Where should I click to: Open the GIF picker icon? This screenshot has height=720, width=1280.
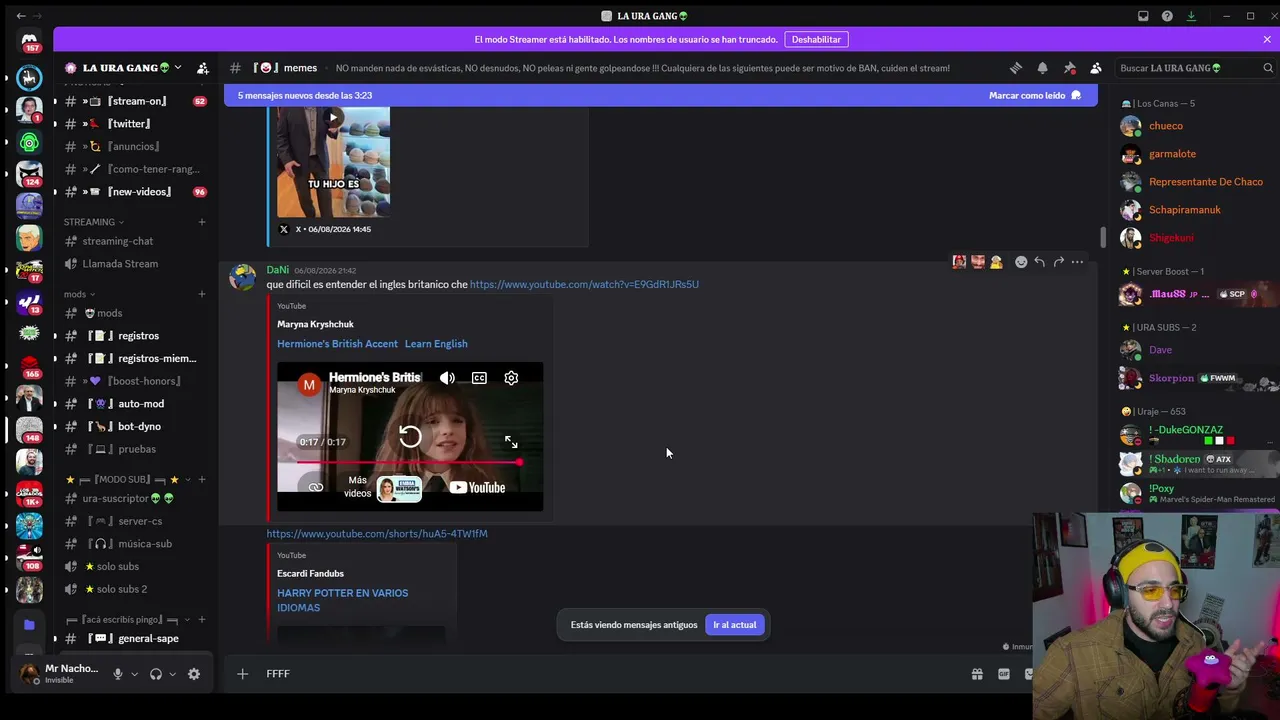coord(1004,674)
